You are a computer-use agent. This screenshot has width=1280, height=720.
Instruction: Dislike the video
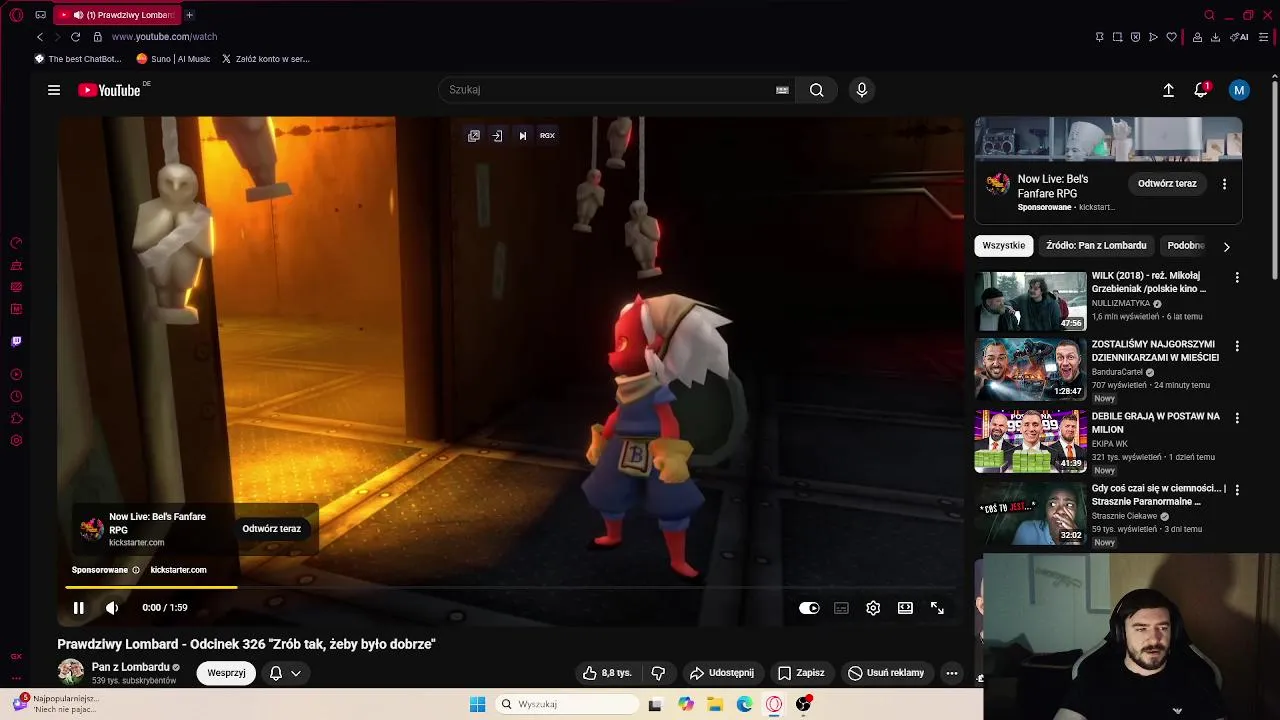658,673
